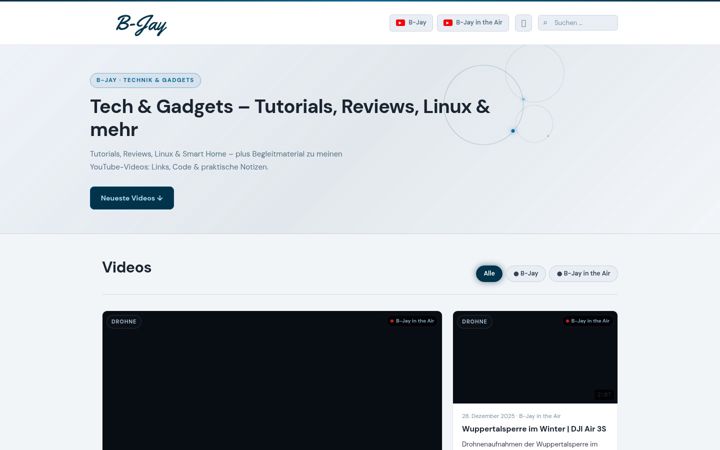Image resolution: width=720 pixels, height=450 pixels.
Task: Click the Videos section heading
Action: tap(127, 267)
